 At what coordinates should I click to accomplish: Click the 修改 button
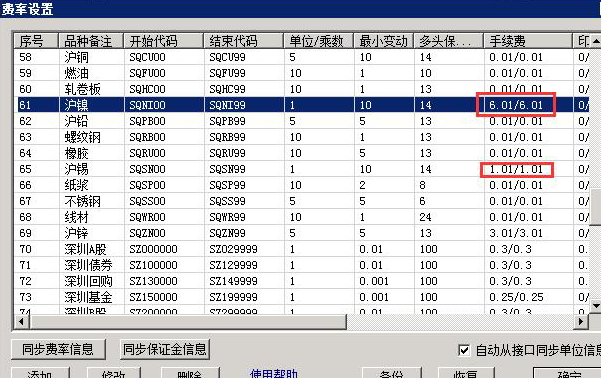point(114,373)
